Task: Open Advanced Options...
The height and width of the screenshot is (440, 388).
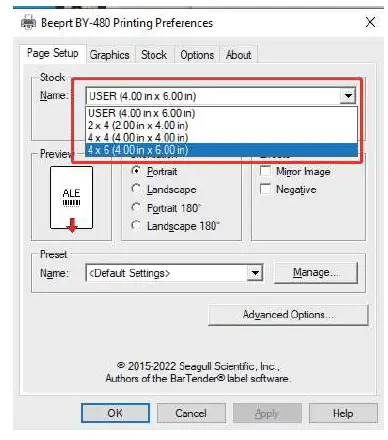Action: (288, 315)
